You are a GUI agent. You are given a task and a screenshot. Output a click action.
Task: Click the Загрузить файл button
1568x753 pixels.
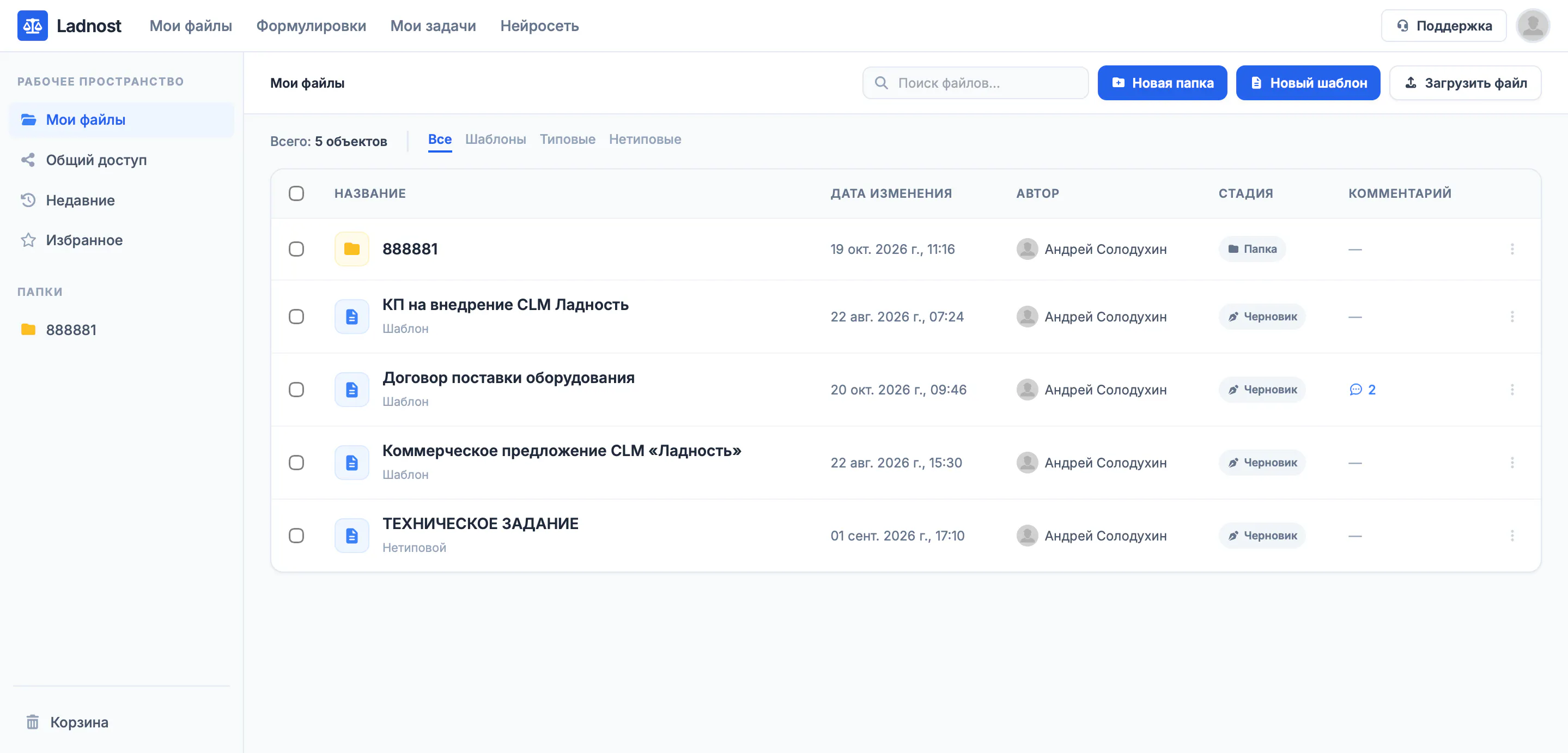1464,83
